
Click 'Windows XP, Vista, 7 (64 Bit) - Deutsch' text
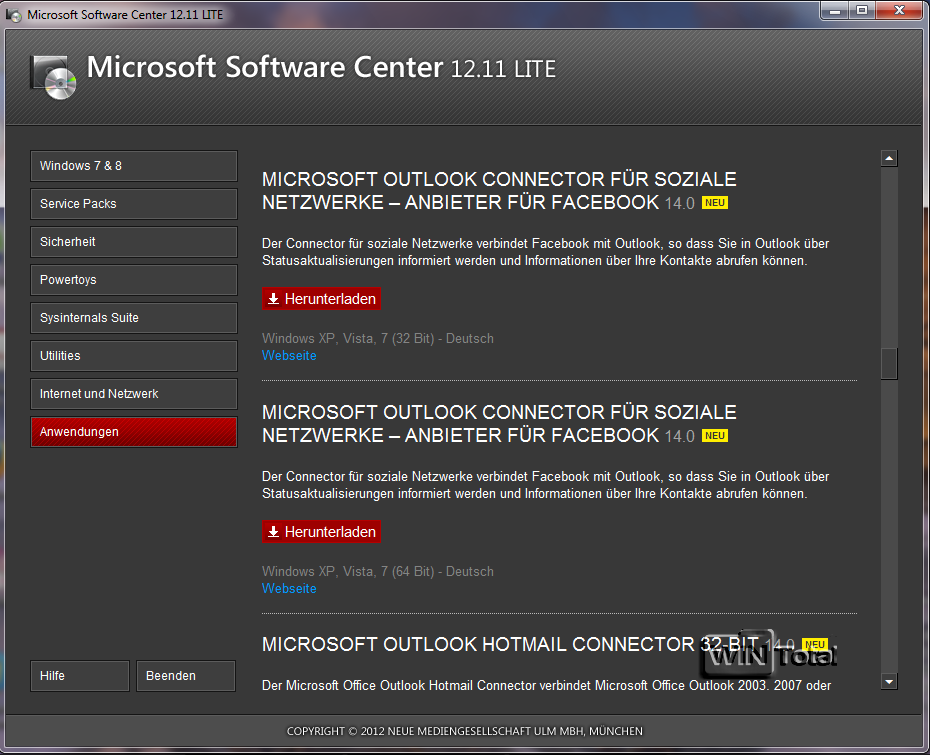pos(378,572)
